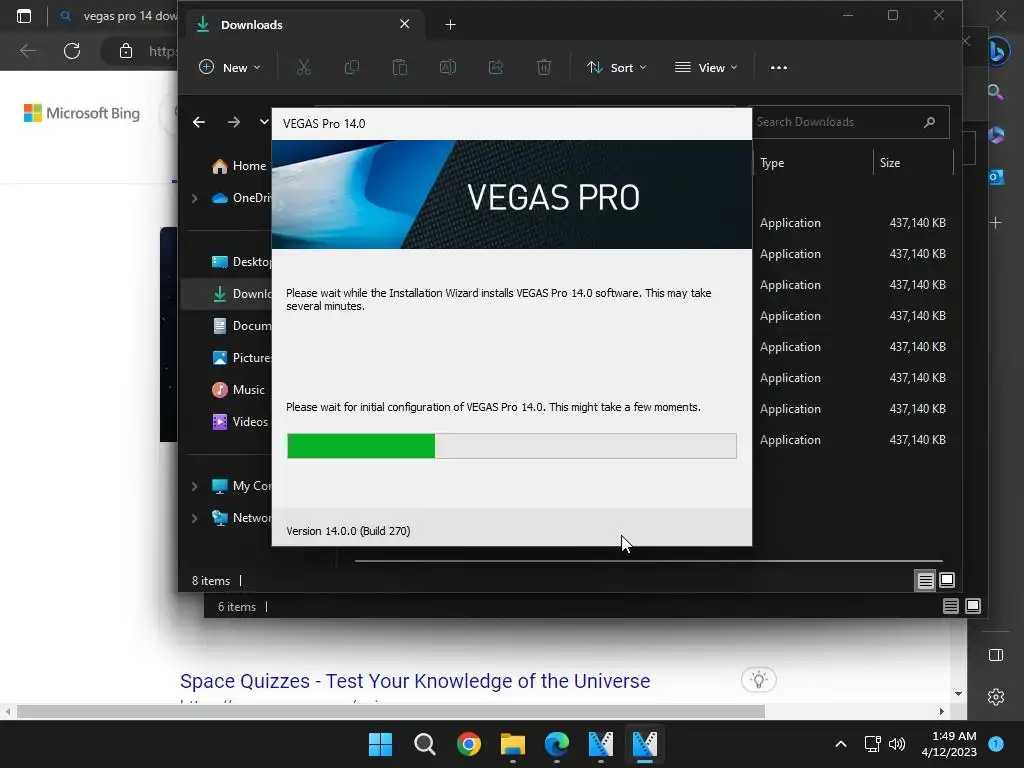The image size is (1024, 768).
Task: Open Search icon in Edge sidebar
Action: [996, 93]
